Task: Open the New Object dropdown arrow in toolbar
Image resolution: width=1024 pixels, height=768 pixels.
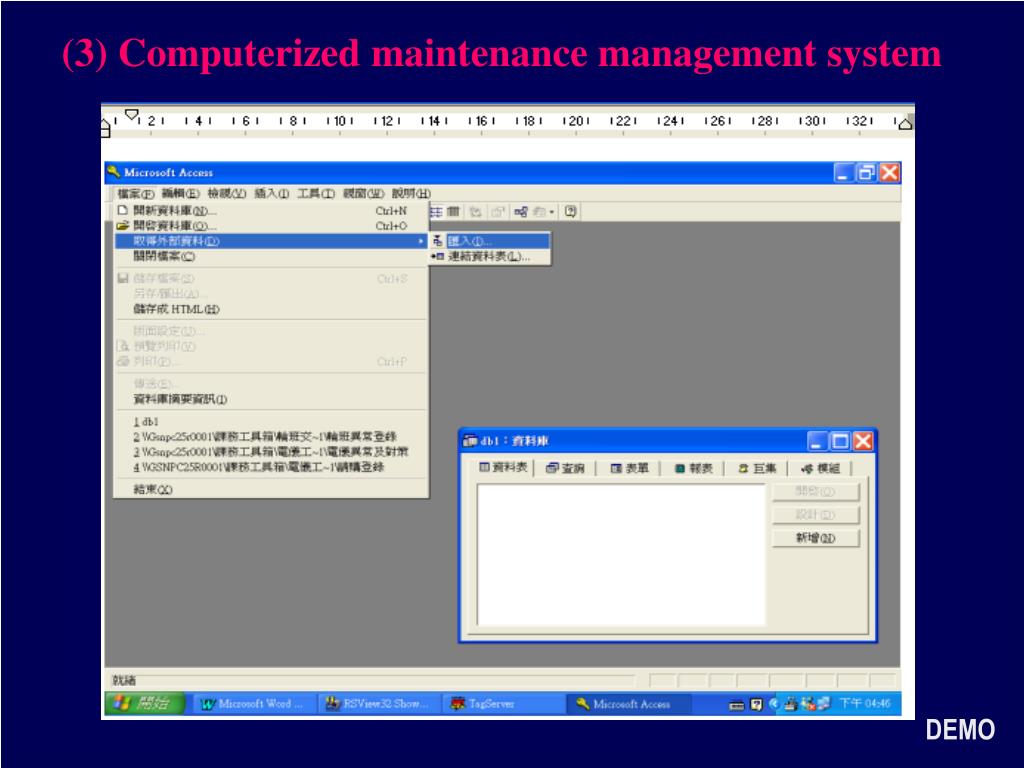Action: tap(552, 212)
